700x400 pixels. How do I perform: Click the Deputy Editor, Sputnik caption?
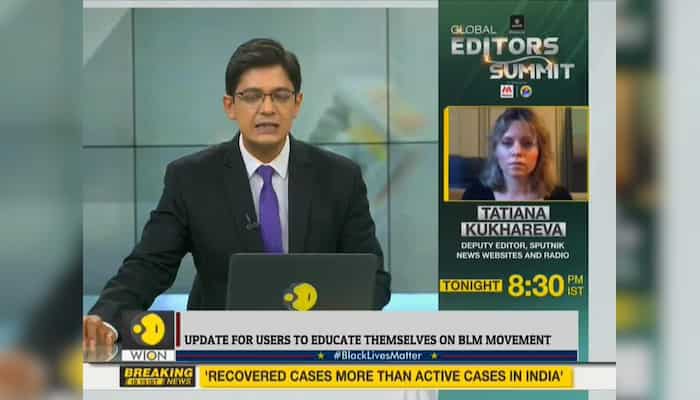[x=514, y=250]
